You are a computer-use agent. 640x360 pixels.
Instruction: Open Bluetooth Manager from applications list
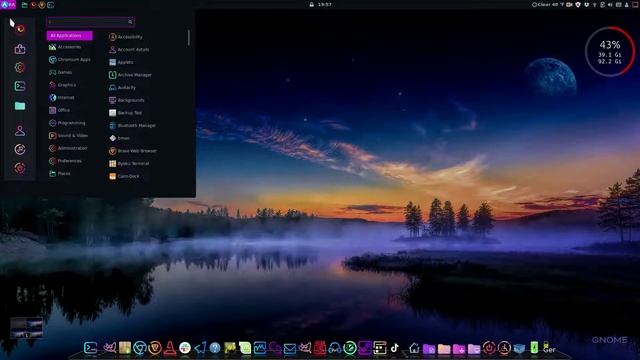pyautogui.click(x=133, y=125)
